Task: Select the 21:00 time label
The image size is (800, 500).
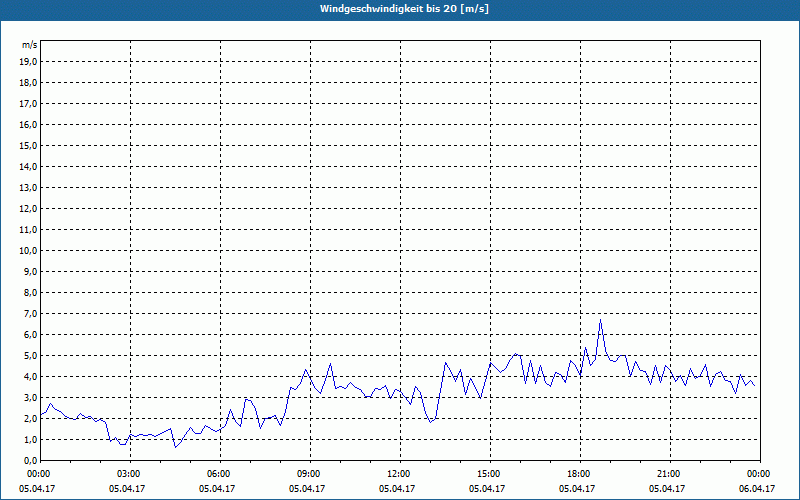Action: click(x=670, y=474)
